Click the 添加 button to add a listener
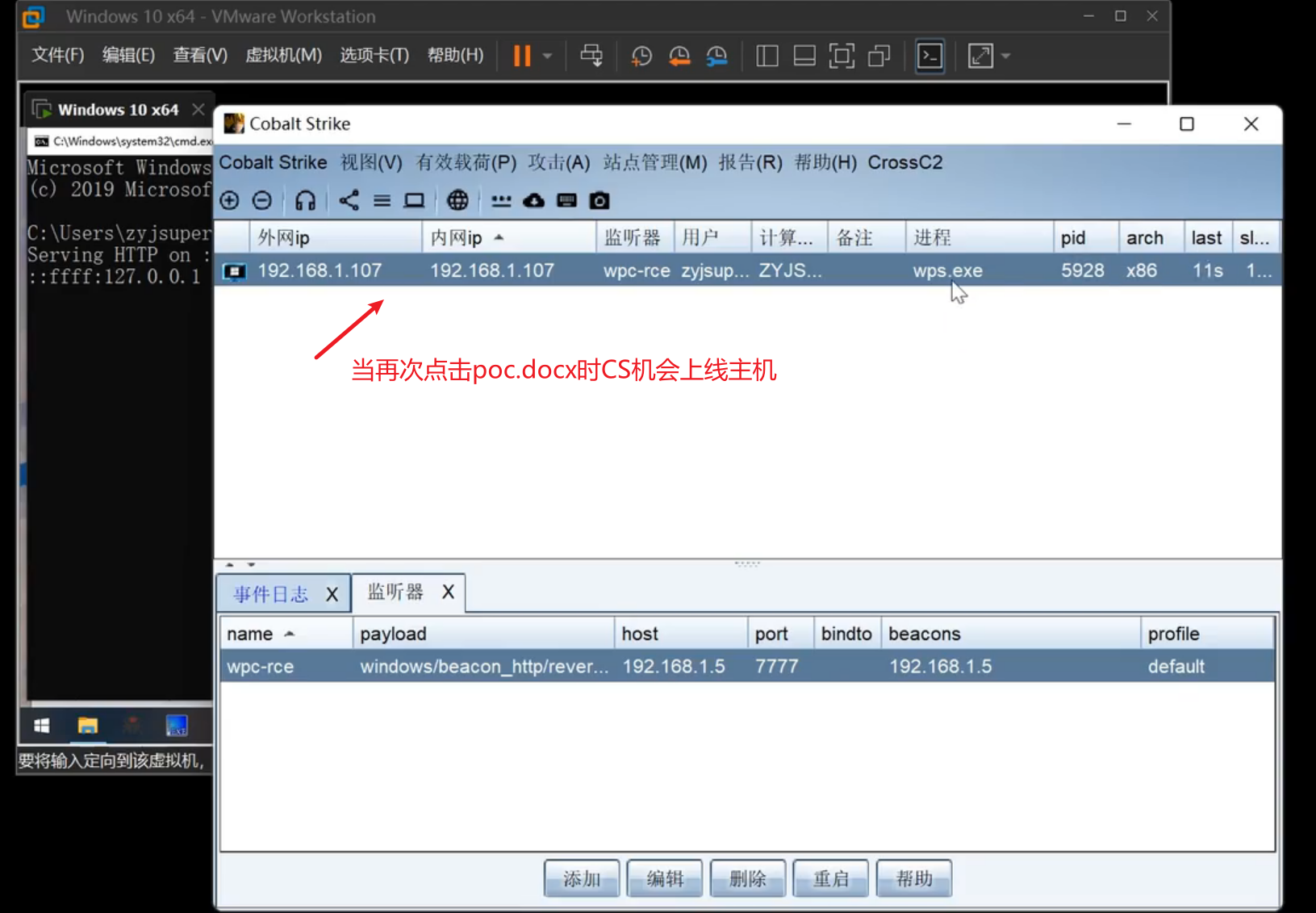 [x=581, y=878]
